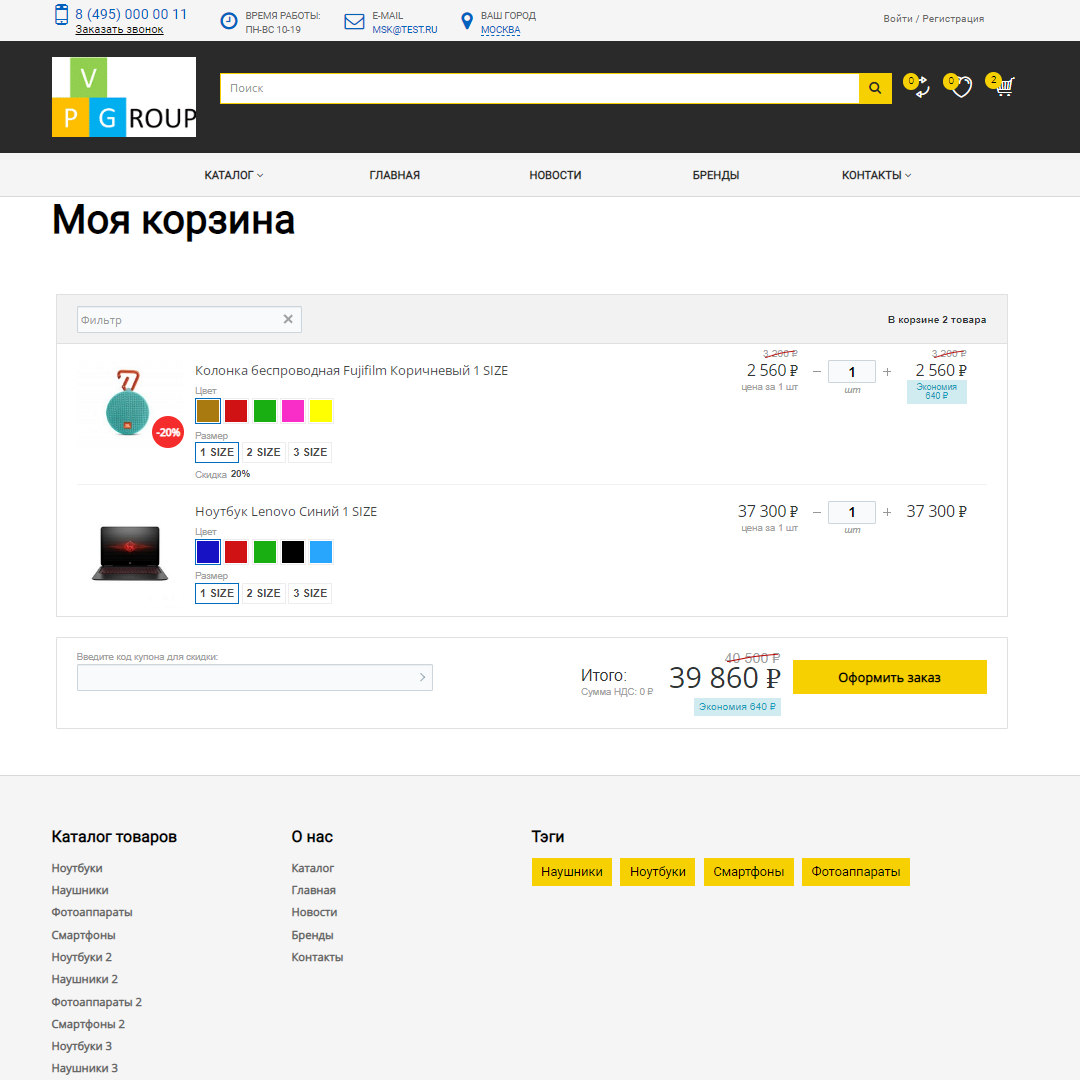Increase Fujifilm speaker quantity with plus
This screenshot has height=1080, width=1080.
tap(887, 372)
